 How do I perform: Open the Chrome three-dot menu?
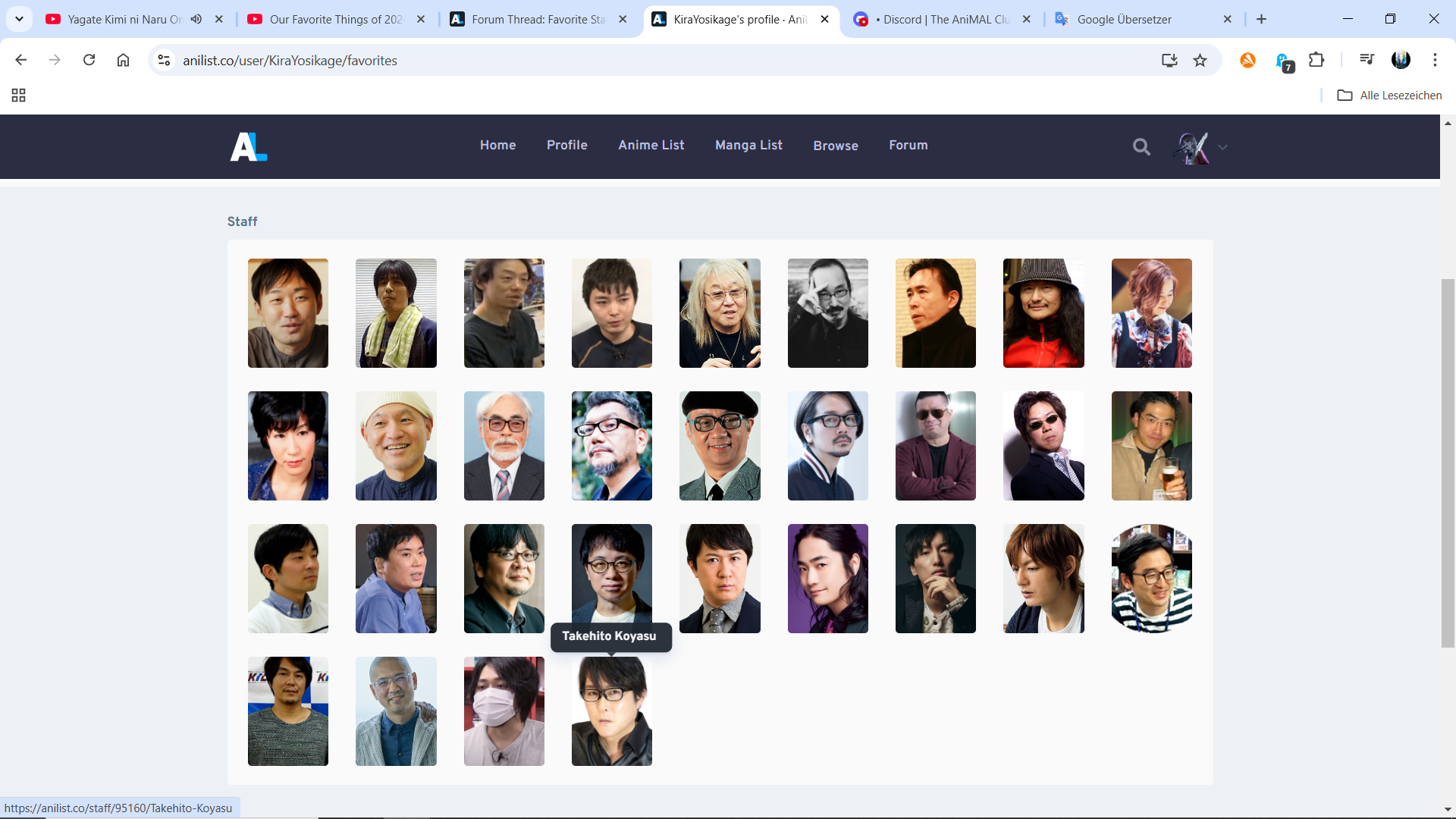(x=1435, y=60)
